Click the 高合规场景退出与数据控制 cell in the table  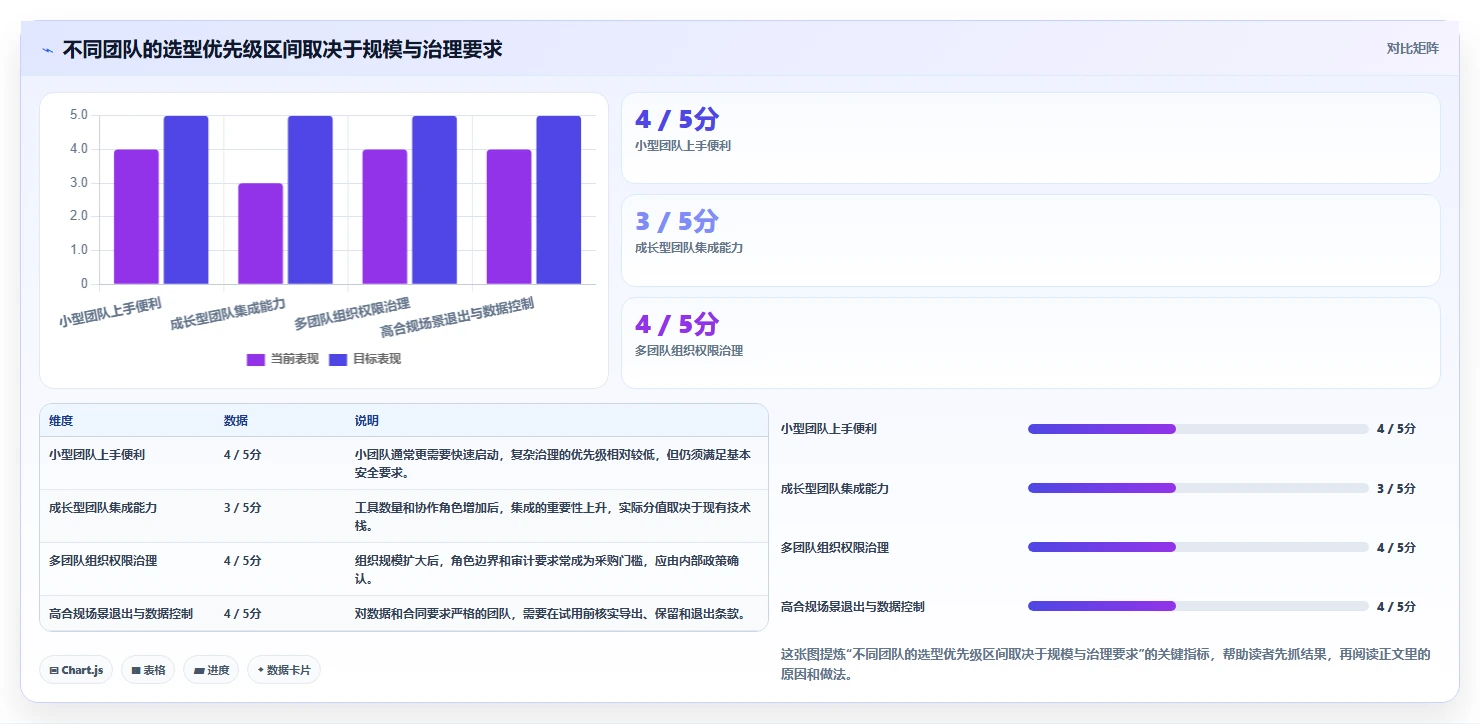coord(121,613)
